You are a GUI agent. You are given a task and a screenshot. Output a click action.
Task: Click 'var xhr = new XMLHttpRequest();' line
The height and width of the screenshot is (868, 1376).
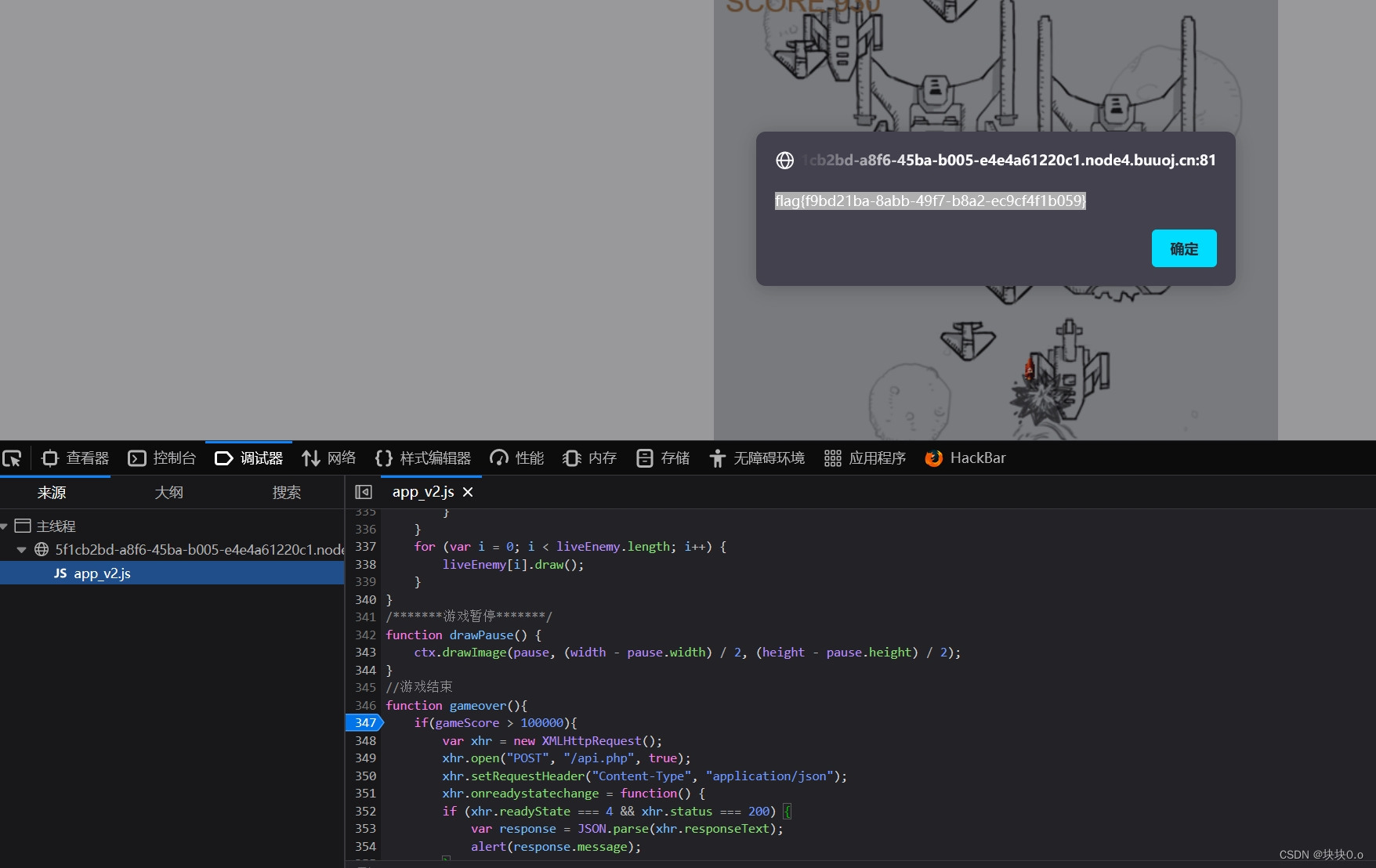click(x=552, y=740)
